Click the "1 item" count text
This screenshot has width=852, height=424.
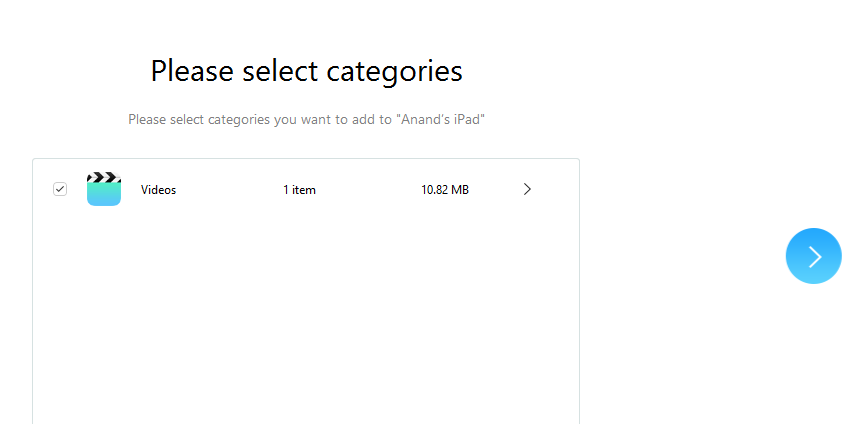point(299,190)
